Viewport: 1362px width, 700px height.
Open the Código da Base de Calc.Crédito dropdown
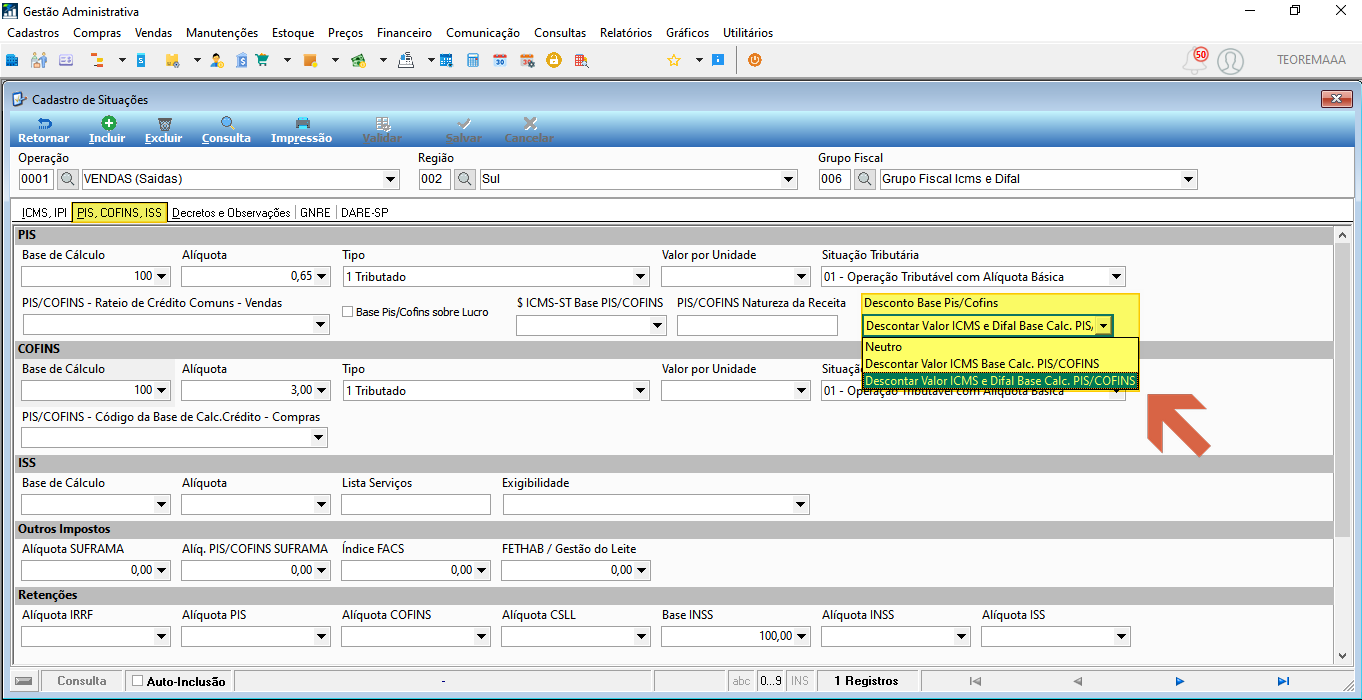pos(320,438)
